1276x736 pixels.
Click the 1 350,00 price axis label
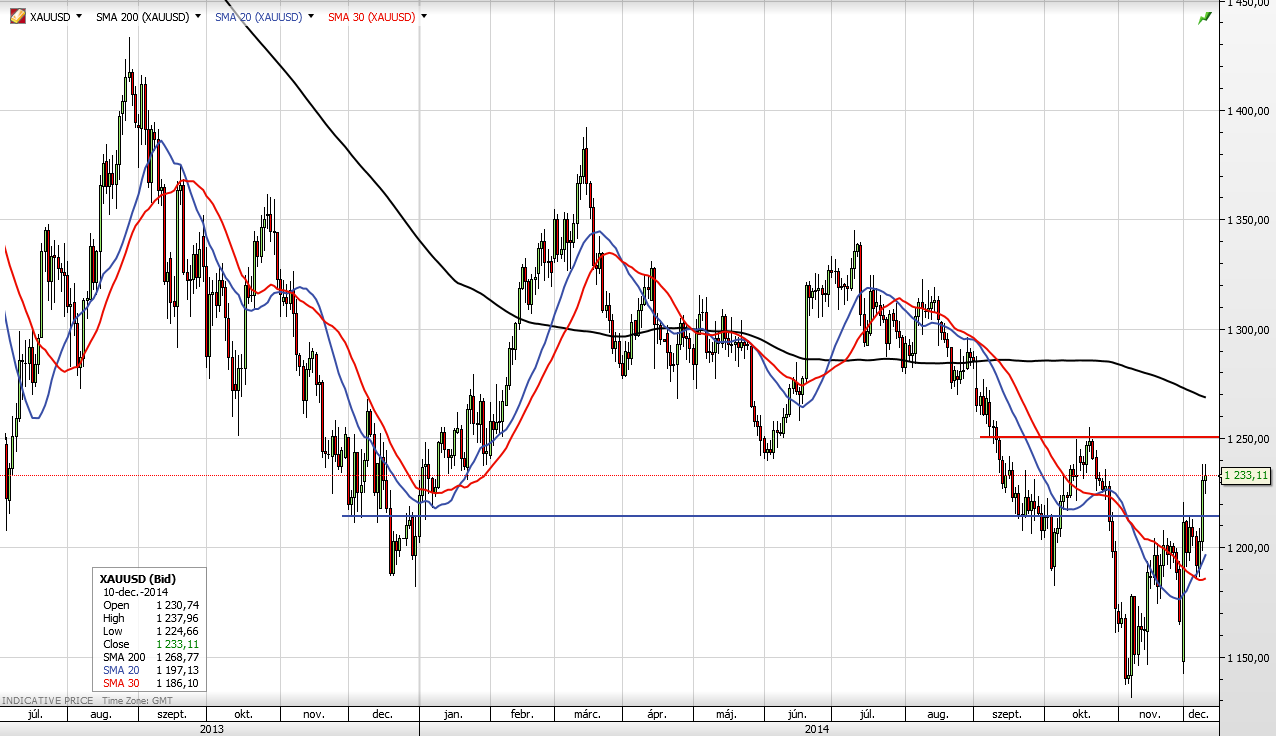(x=1248, y=220)
